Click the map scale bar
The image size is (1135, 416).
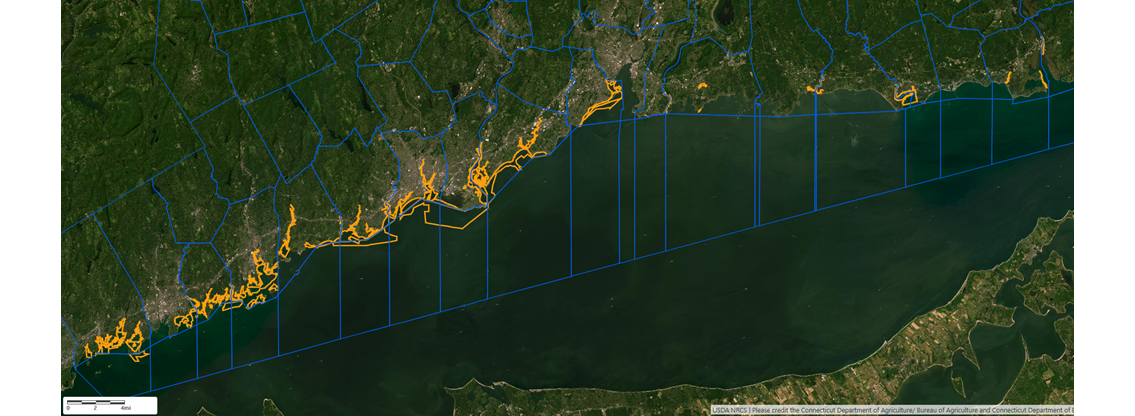pyautogui.click(x=98, y=403)
